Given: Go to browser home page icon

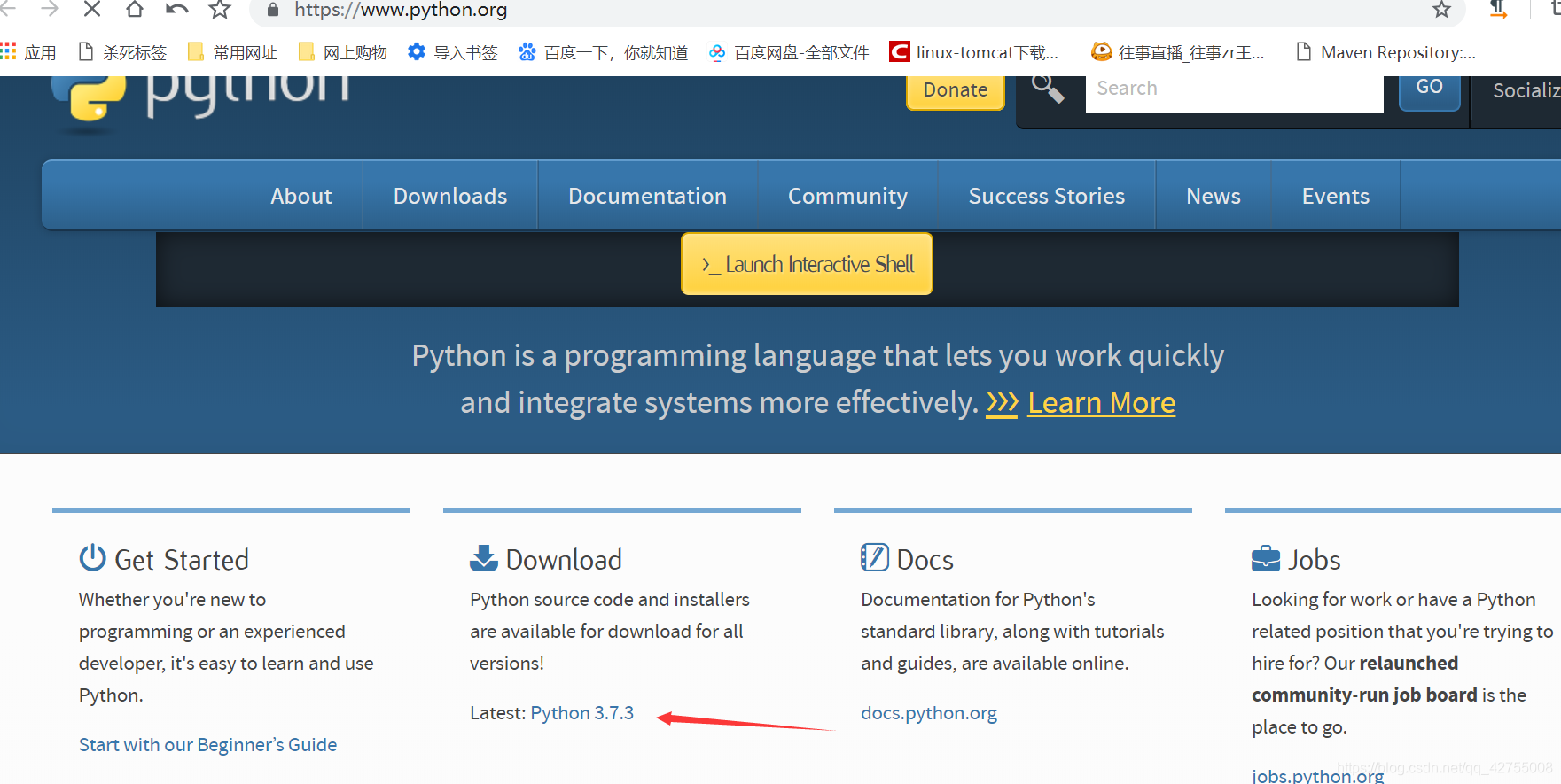Looking at the screenshot, I should point(134,10).
